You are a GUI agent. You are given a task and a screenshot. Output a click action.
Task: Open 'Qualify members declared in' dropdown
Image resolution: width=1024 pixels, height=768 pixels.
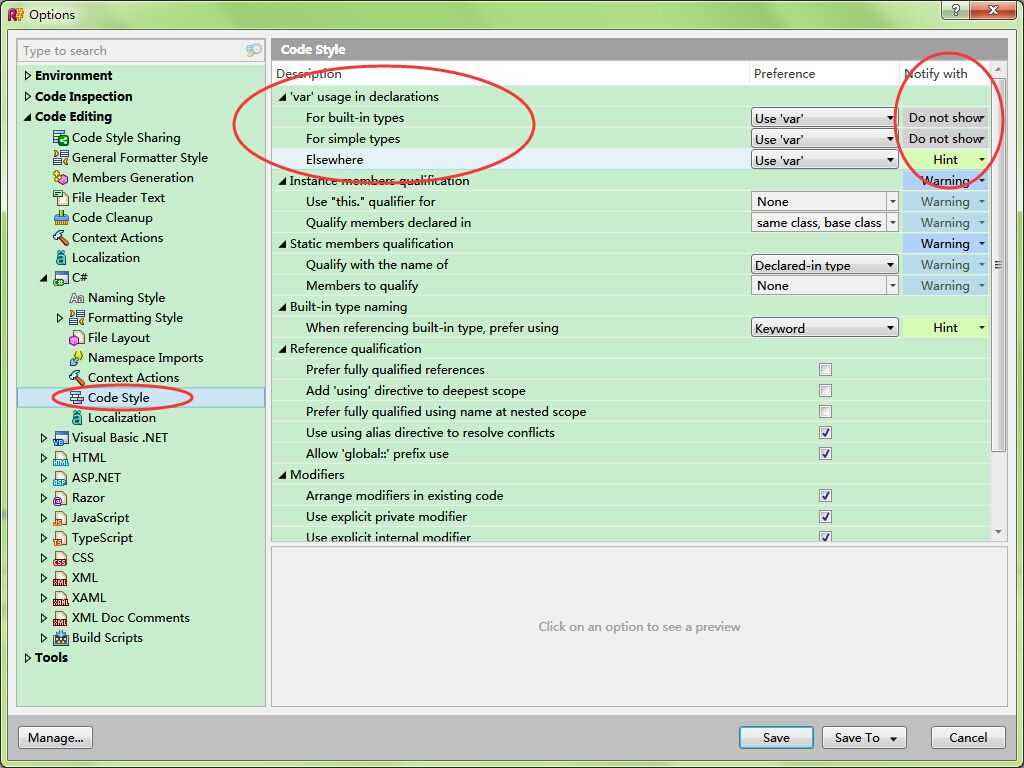[825, 223]
